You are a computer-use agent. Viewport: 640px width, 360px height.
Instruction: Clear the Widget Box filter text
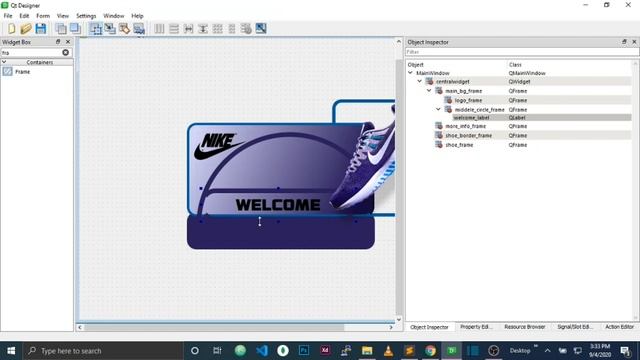tap(65, 53)
